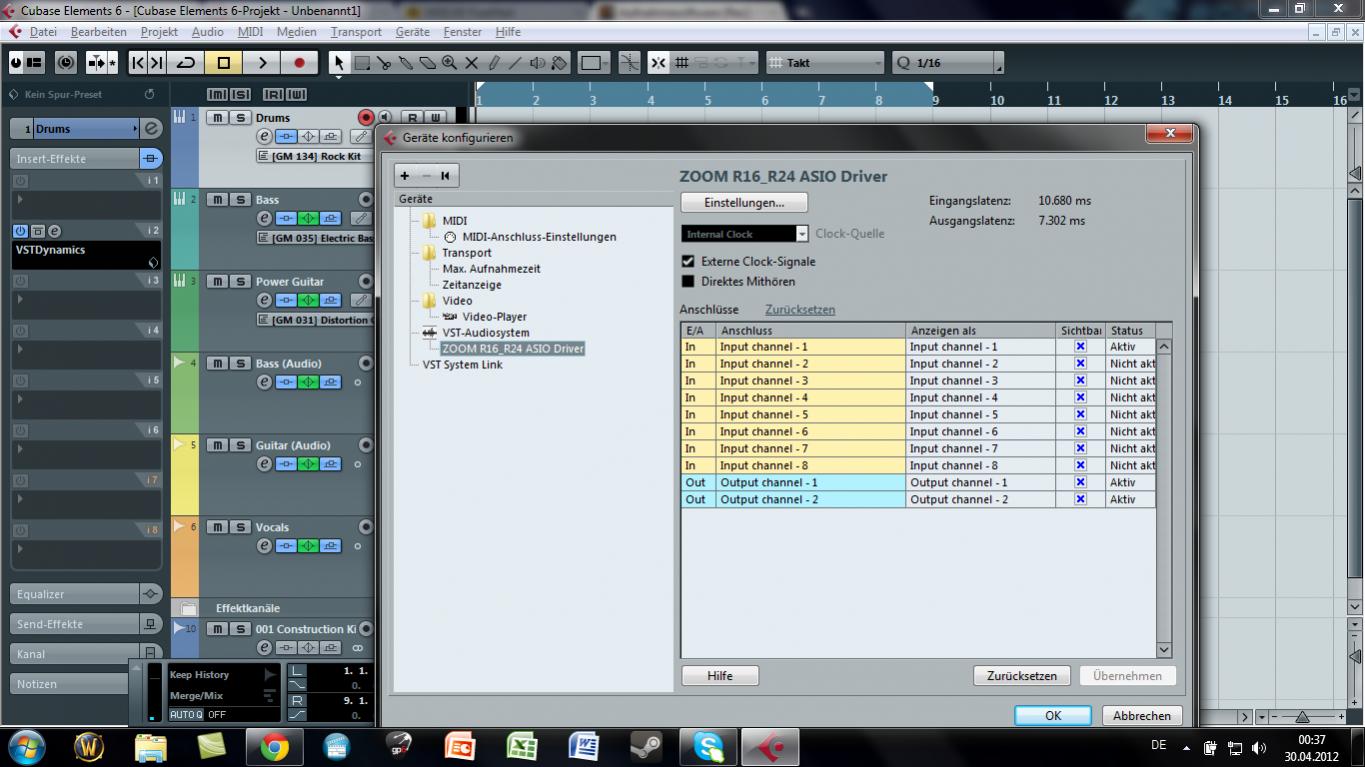Expand the empty insert slot i1 arrow

(20, 200)
